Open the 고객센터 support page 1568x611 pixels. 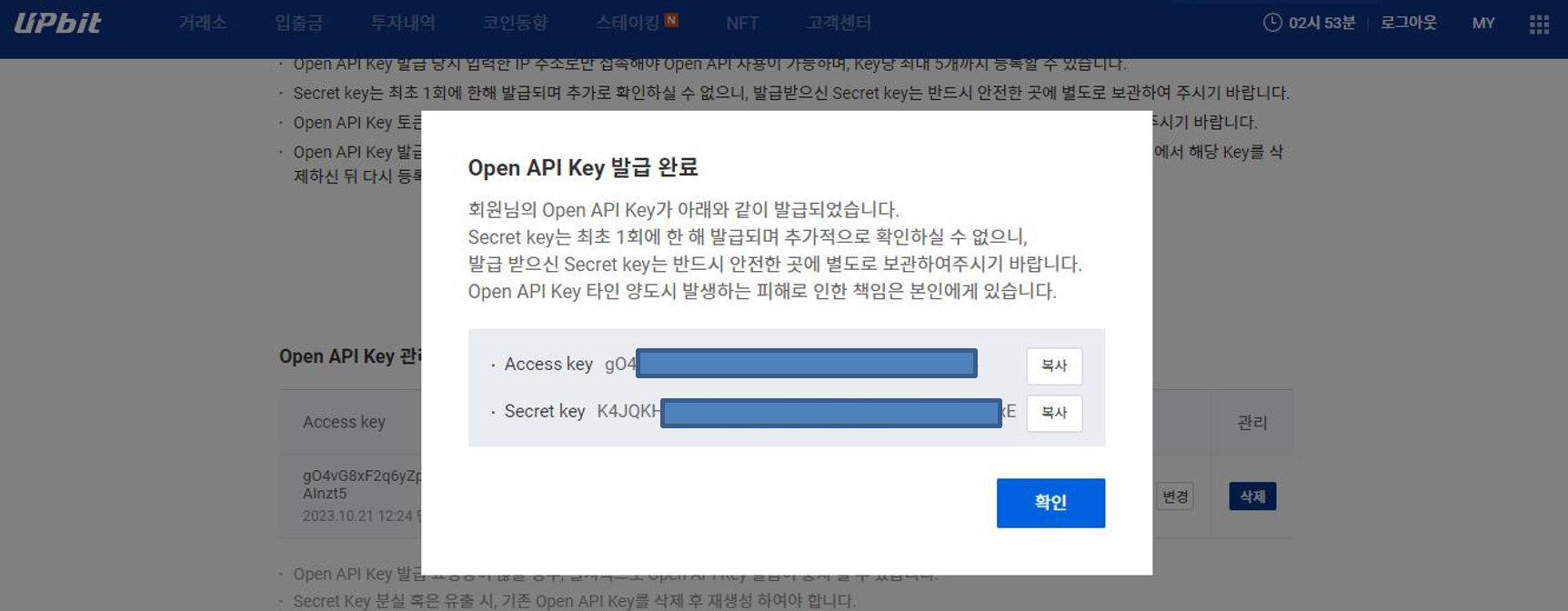839,23
